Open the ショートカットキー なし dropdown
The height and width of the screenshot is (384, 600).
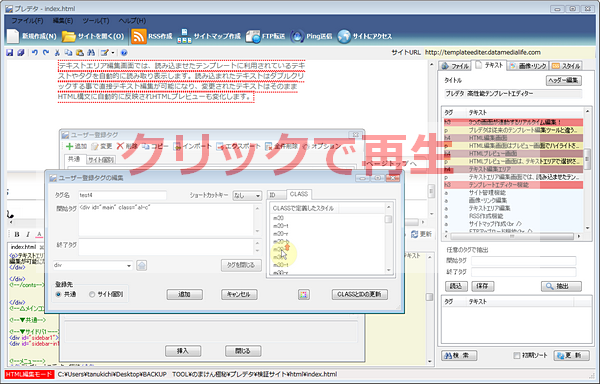click(x=247, y=195)
